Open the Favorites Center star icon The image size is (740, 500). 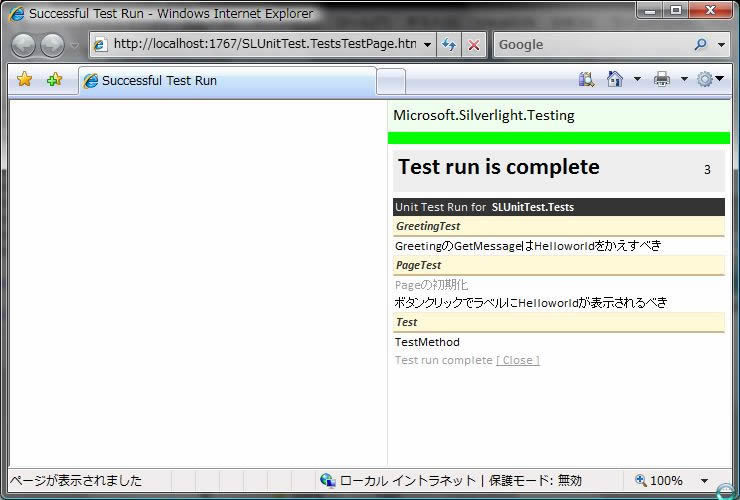[x=25, y=79]
